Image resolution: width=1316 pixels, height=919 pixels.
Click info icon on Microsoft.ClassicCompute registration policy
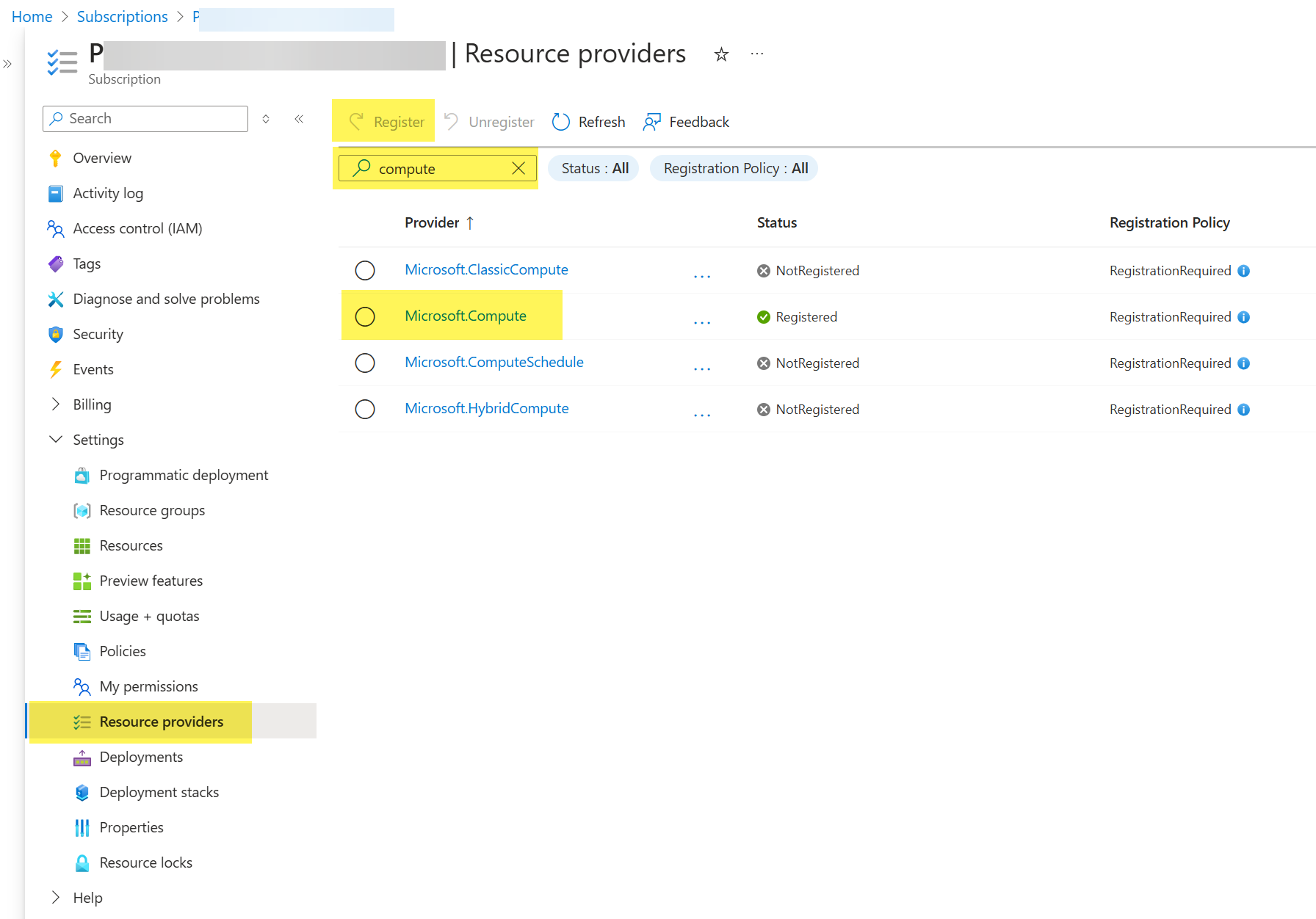[x=1243, y=271]
